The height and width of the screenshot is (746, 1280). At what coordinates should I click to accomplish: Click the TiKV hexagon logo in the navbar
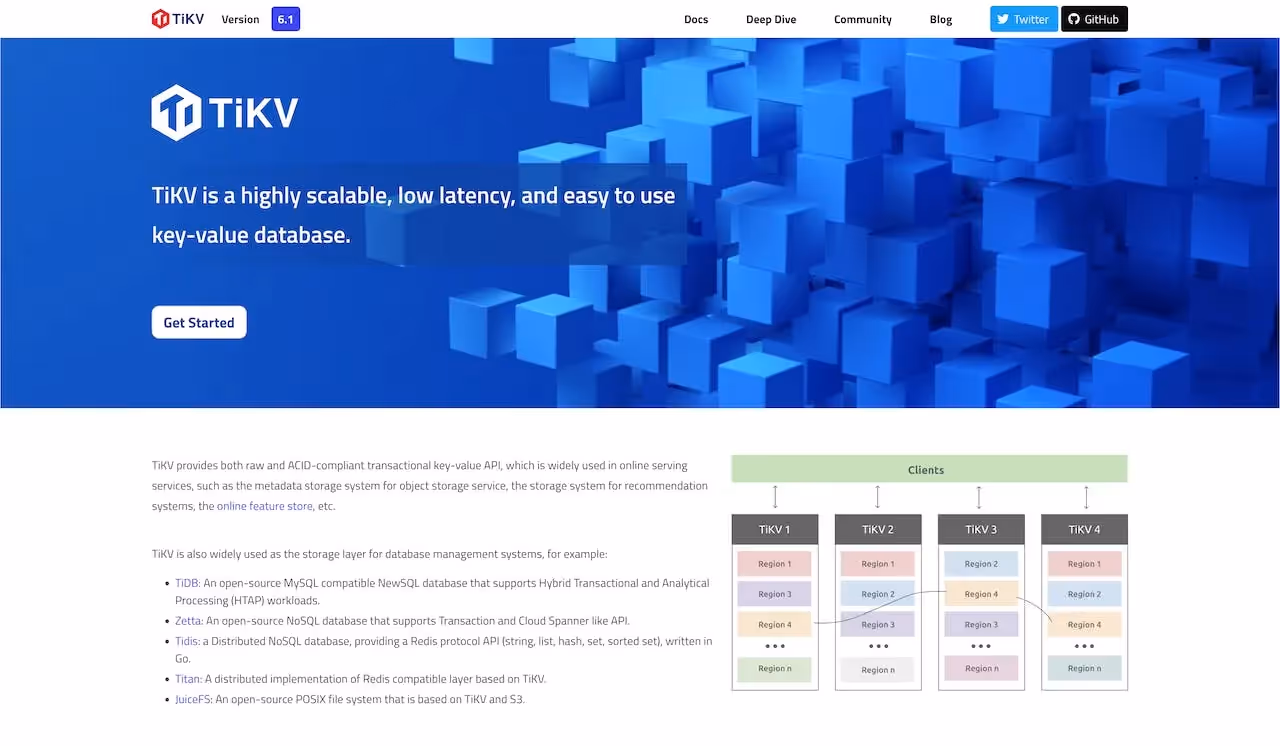coord(161,18)
